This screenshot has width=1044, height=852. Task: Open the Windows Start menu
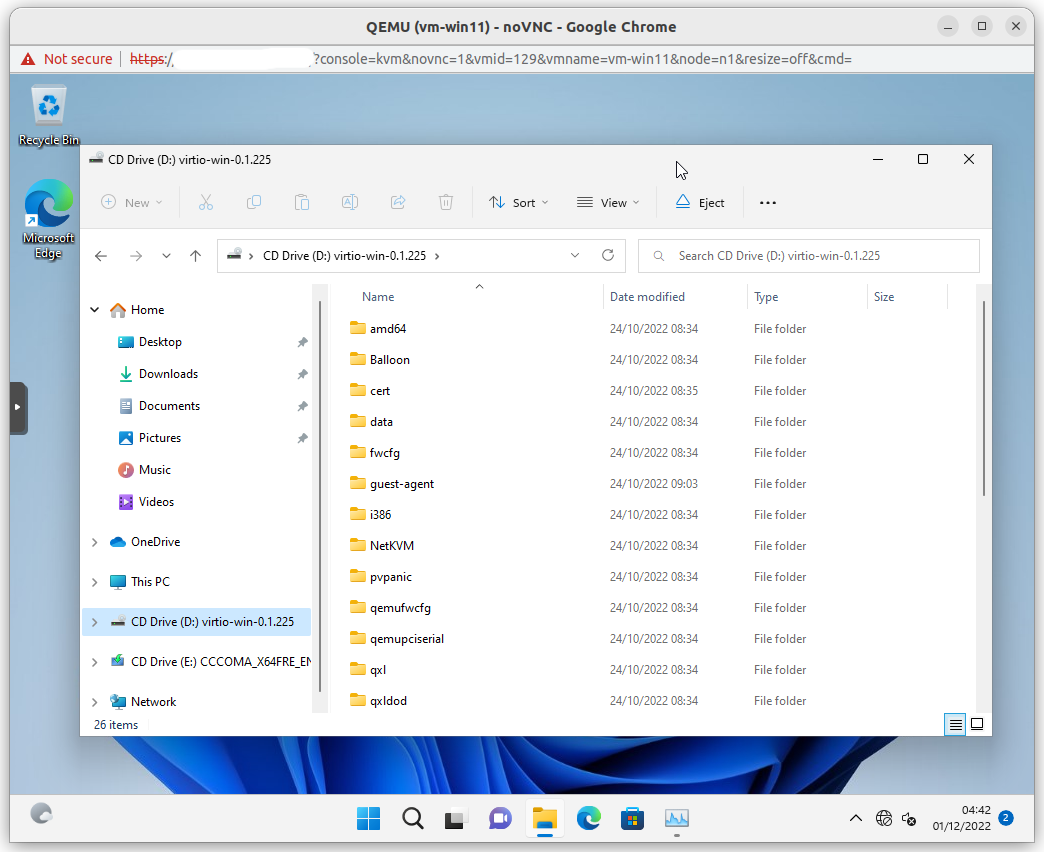pyautogui.click(x=368, y=819)
